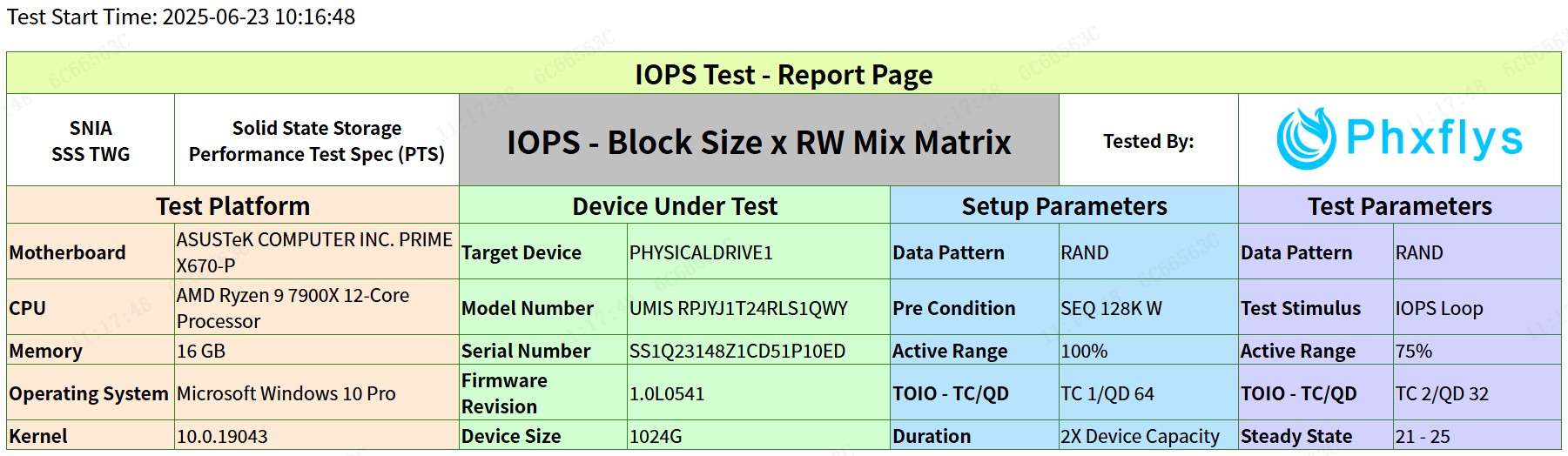Click the IOPS Loop test stimulus value
This screenshot has width=1568, height=456.
[x=1438, y=308]
